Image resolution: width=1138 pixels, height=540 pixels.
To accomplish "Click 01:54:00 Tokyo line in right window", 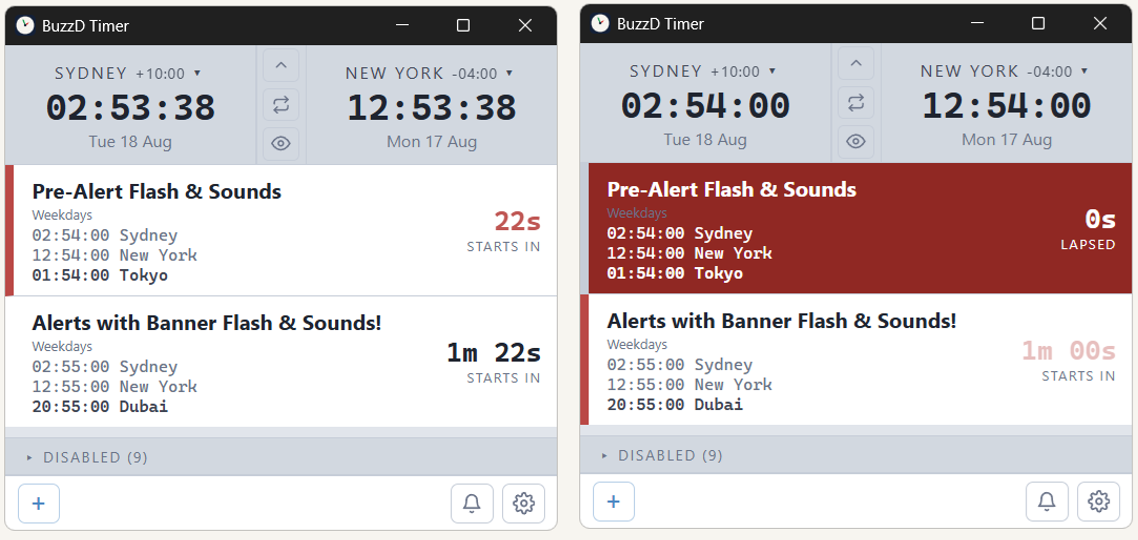I will (x=675, y=273).
